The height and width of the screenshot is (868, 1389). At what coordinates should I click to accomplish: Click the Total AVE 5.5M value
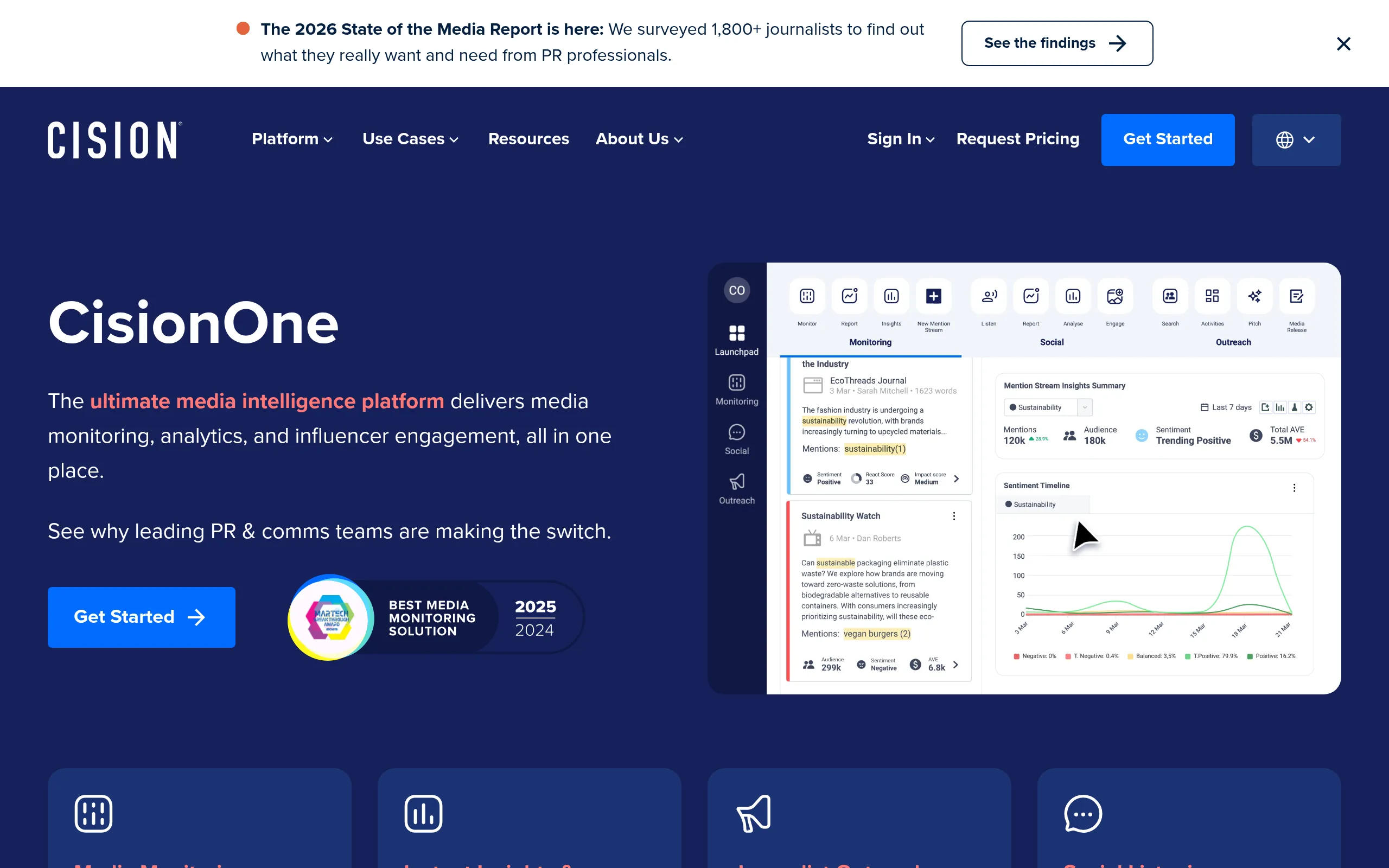(x=1280, y=441)
